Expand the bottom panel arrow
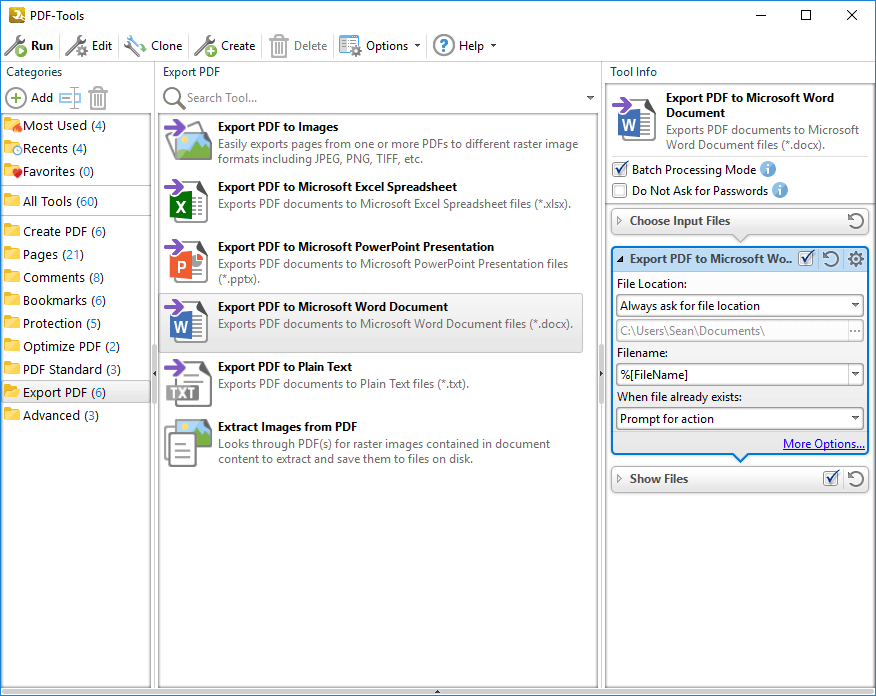 coord(437,692)
